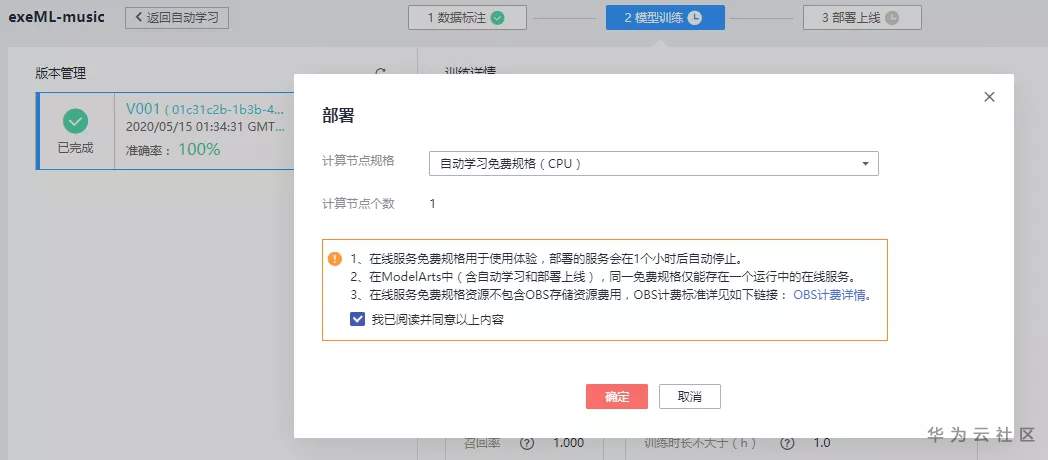Image resolution: width=1048 pixels, height=460 pixels.
Task: Select the 模型训练 step tab
Action: pos(664,17)
